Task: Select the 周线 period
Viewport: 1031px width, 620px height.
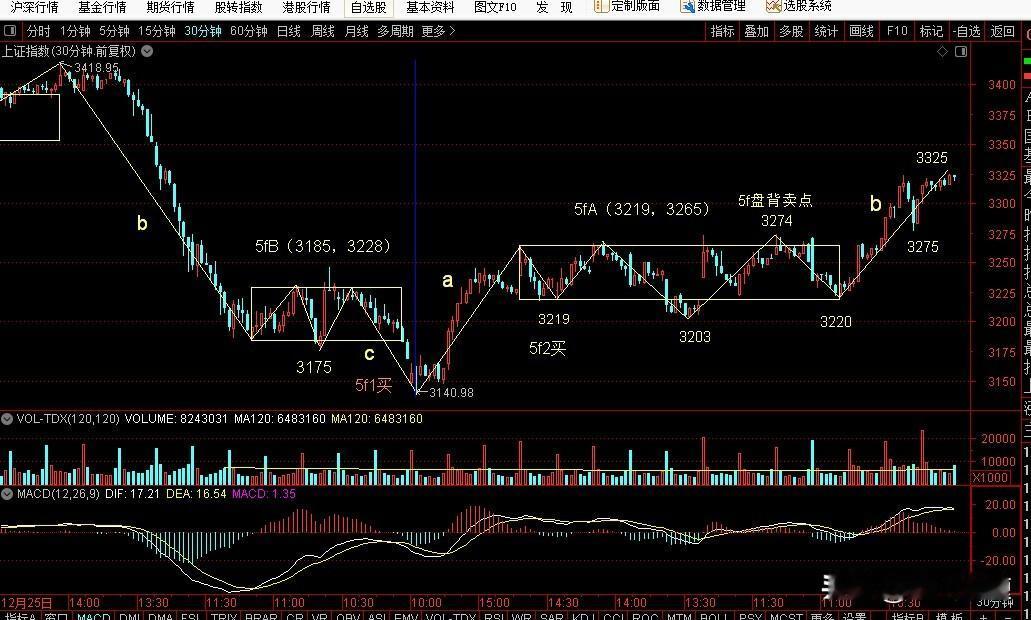Action: pyautogui.click(x=323, y=31)
